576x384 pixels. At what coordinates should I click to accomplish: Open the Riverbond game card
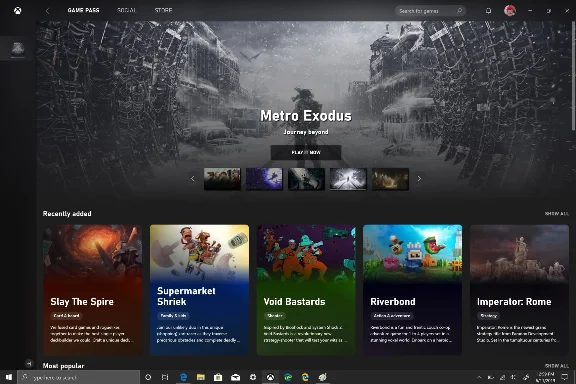pyautogui.click(x=413, y=290)
